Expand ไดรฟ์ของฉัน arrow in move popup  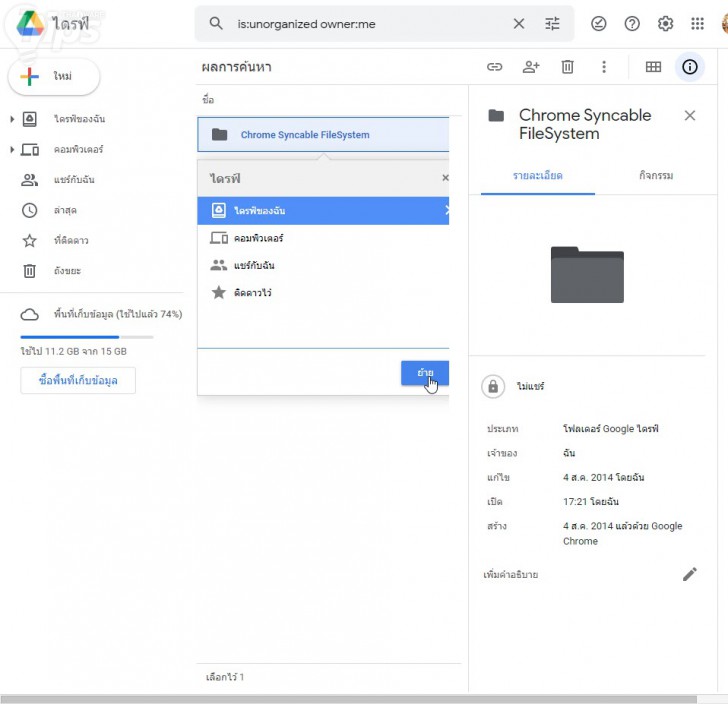coord(446,210)
